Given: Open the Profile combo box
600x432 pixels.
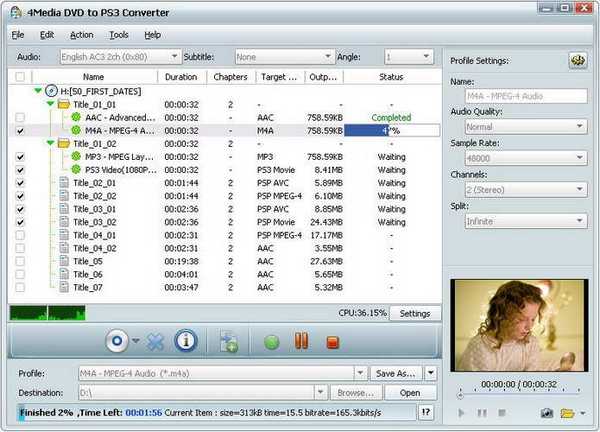Looking at the screenshot, I should pyautogui.click(x=223, y=373).
